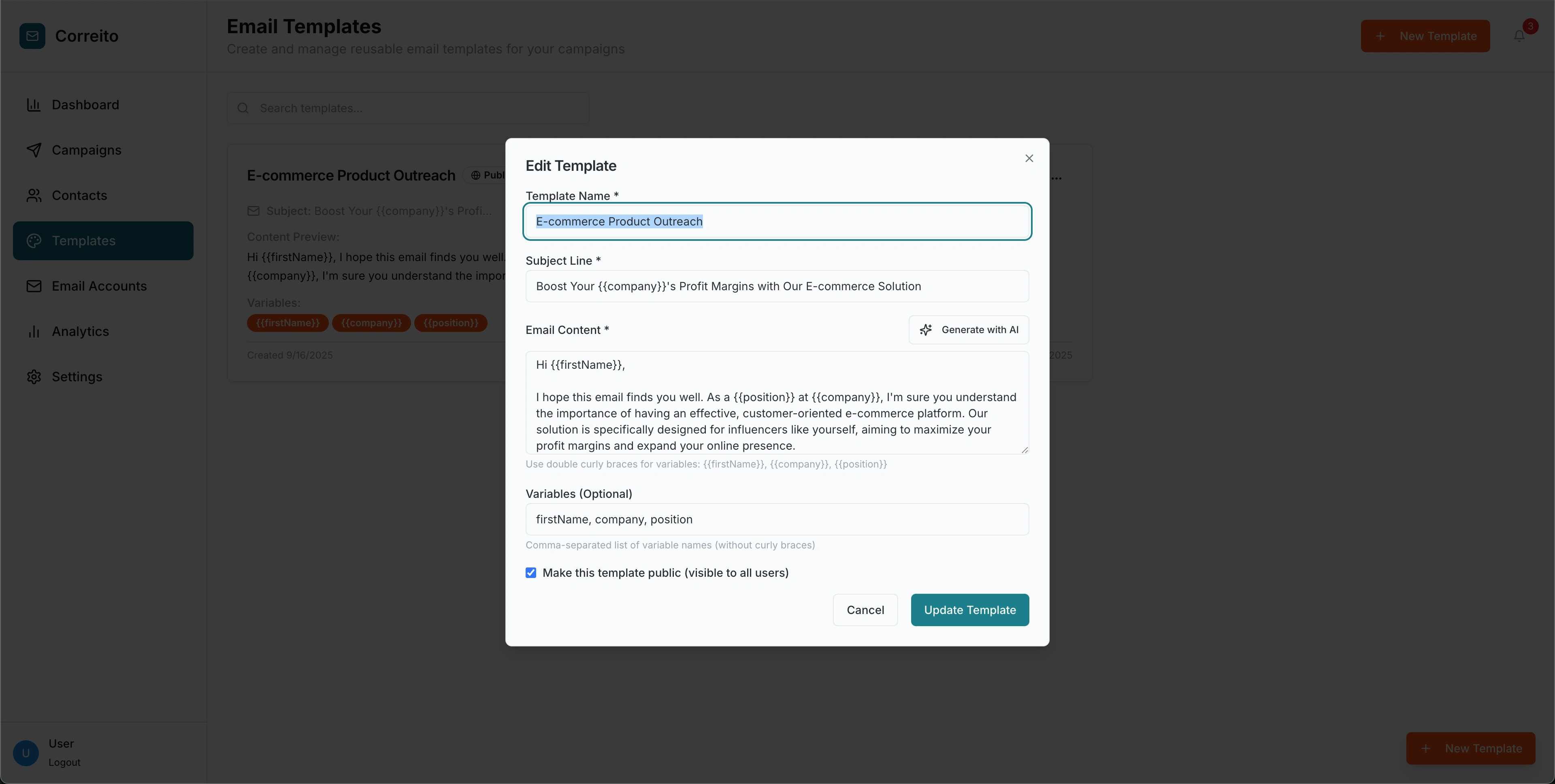Click the Analytics chart icon
Image resolution: width=1555 pixels, height=784 pixels.
coord(34,331)
